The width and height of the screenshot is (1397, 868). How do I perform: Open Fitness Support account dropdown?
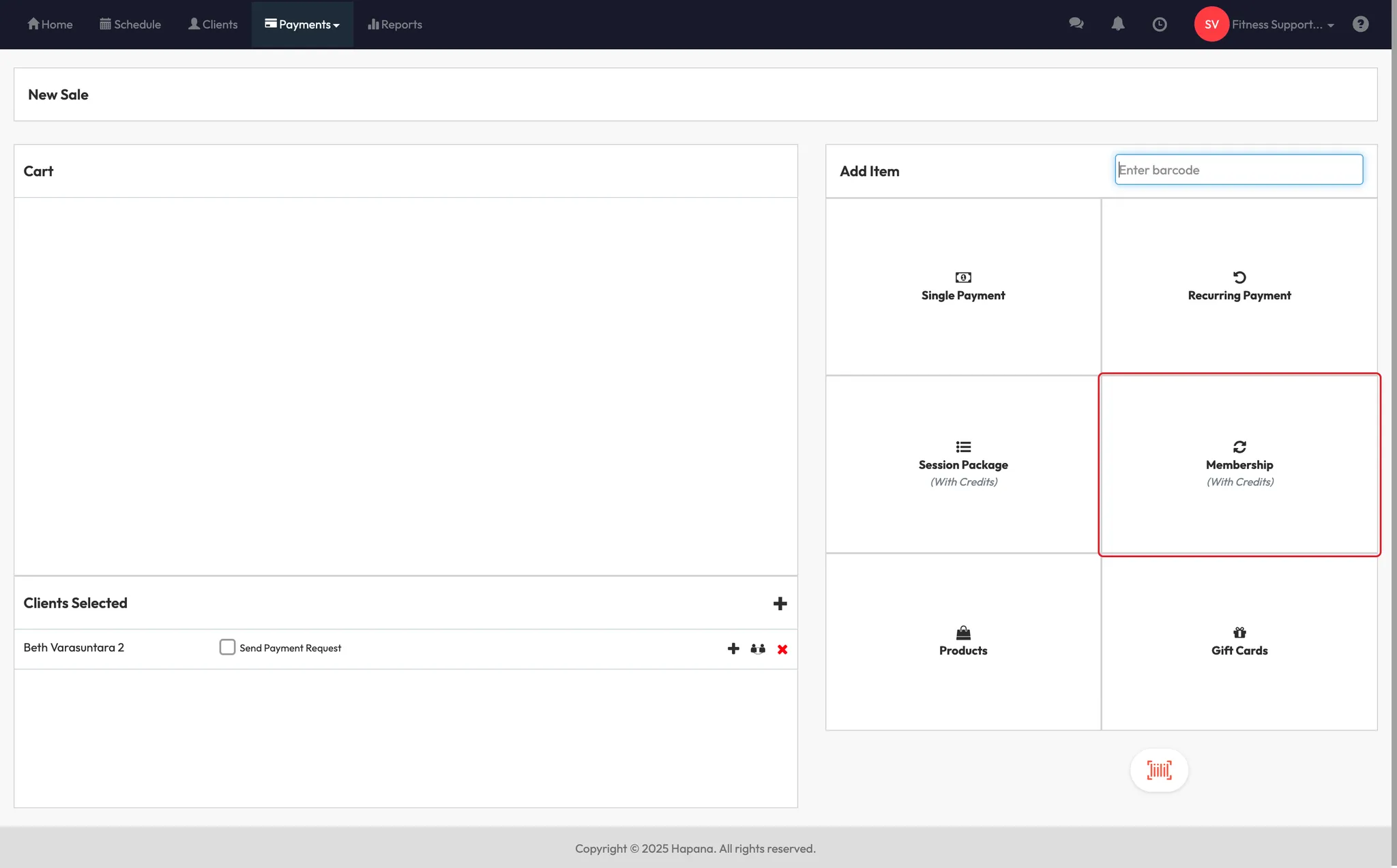pyautogui.click(x=1282, y=25)
